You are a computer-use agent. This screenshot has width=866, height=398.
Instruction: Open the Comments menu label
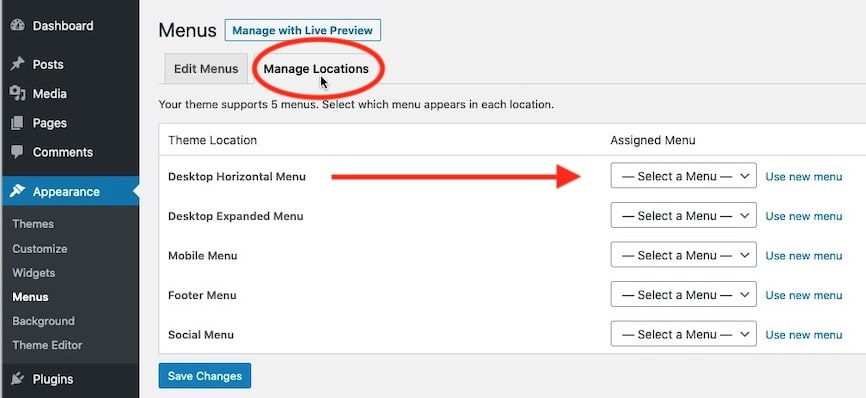(x=63, y=152)
